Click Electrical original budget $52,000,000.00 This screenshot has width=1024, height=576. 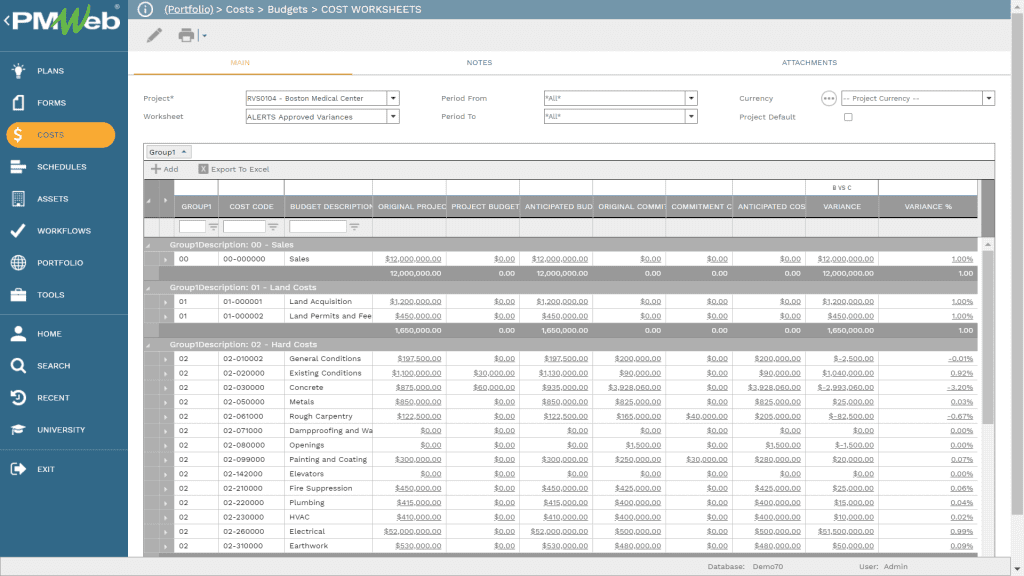(x=412, y=532)
